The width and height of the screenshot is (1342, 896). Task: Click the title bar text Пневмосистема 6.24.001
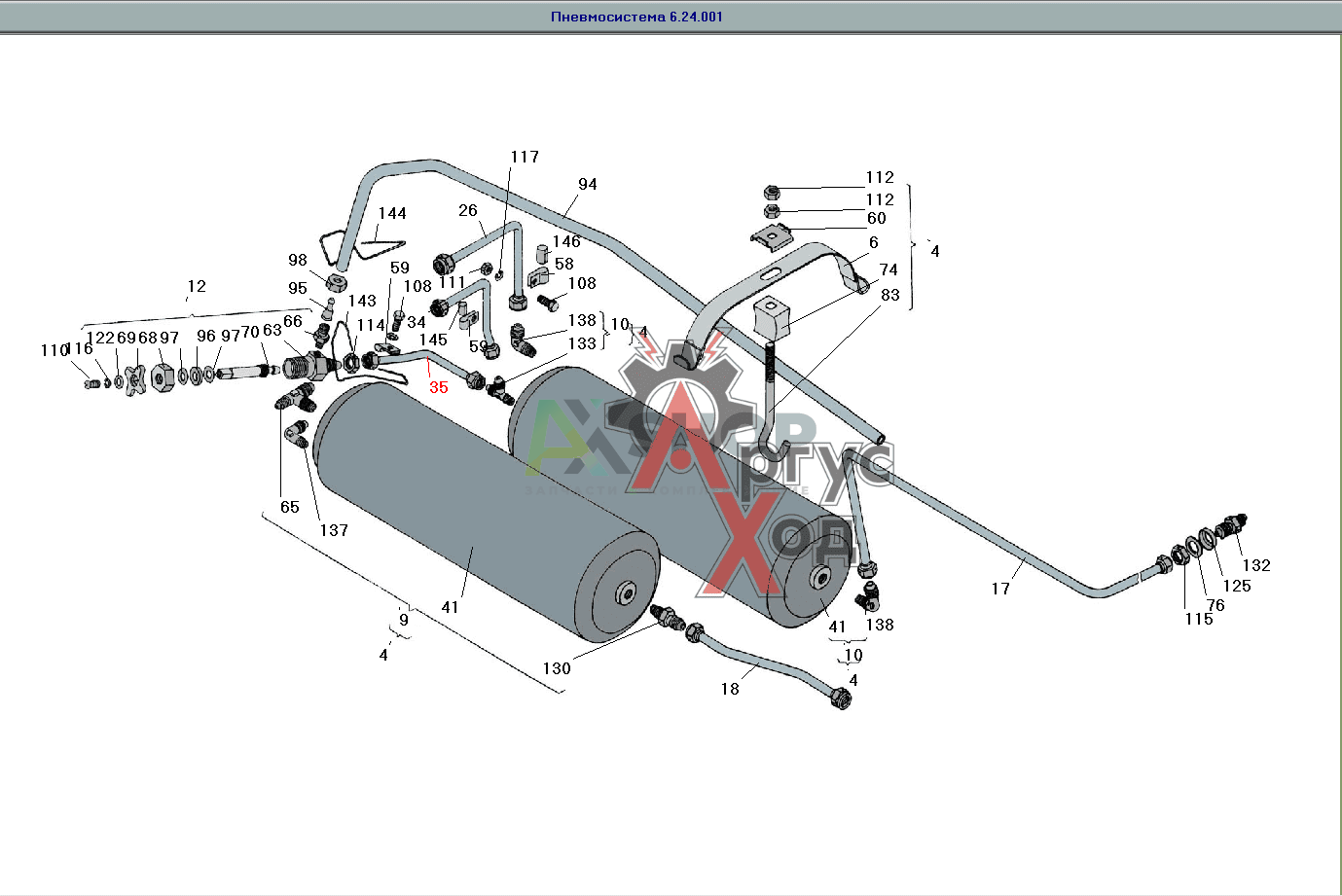636,17
